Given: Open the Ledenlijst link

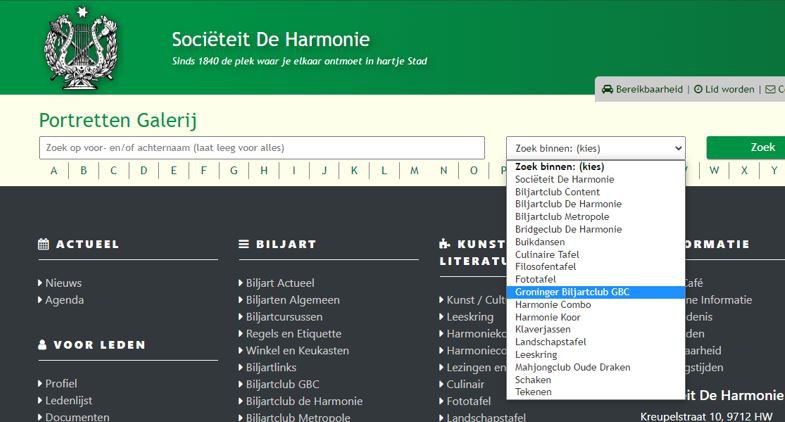Looking at the screenshot, I should pyautogui.click(x=69, y=400).
